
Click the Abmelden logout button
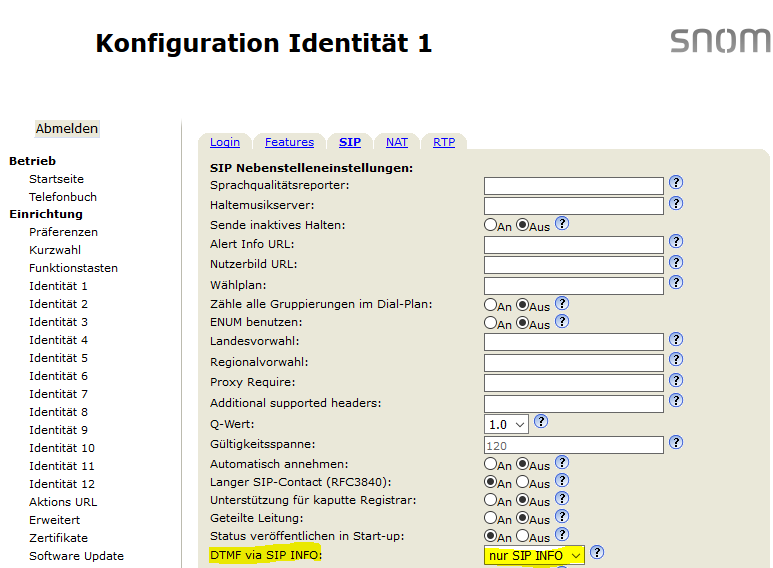67,129
